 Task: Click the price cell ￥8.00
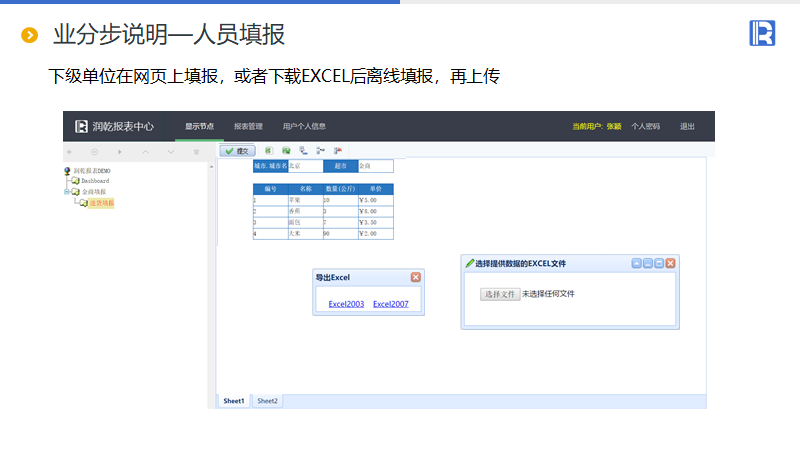coord(376,211)
